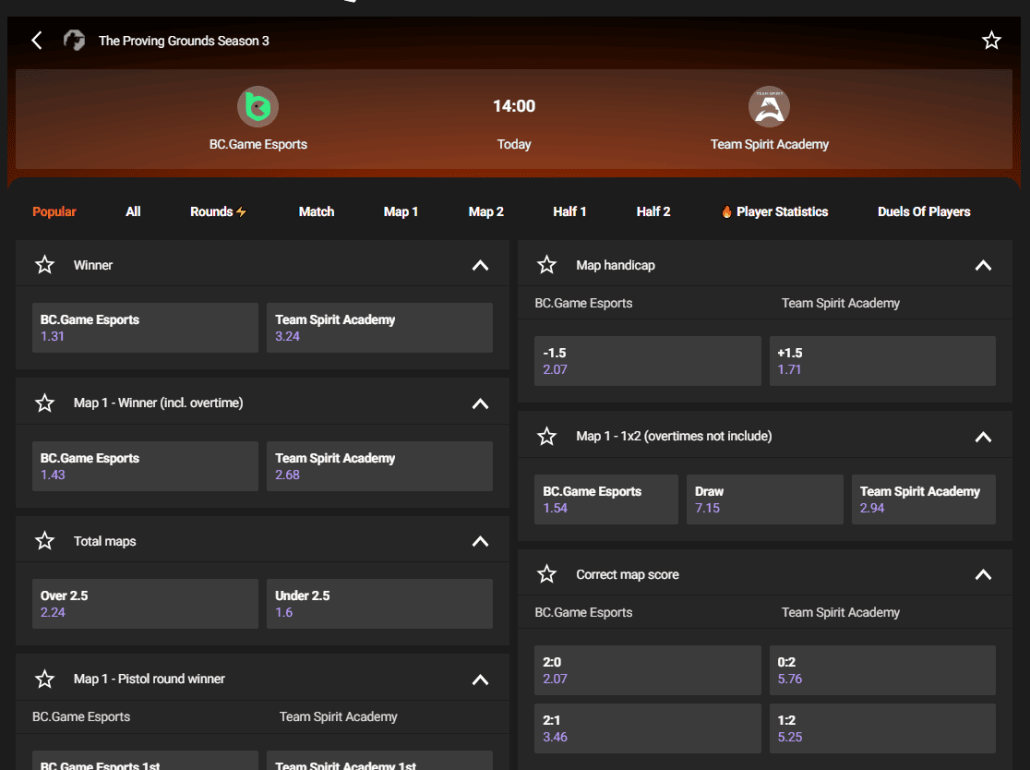The height and width of the screenshot is (770, 1030).
Task: Pick Team Spirit Academy 1x2 at 2.94
Action: (x=924, y=499)
